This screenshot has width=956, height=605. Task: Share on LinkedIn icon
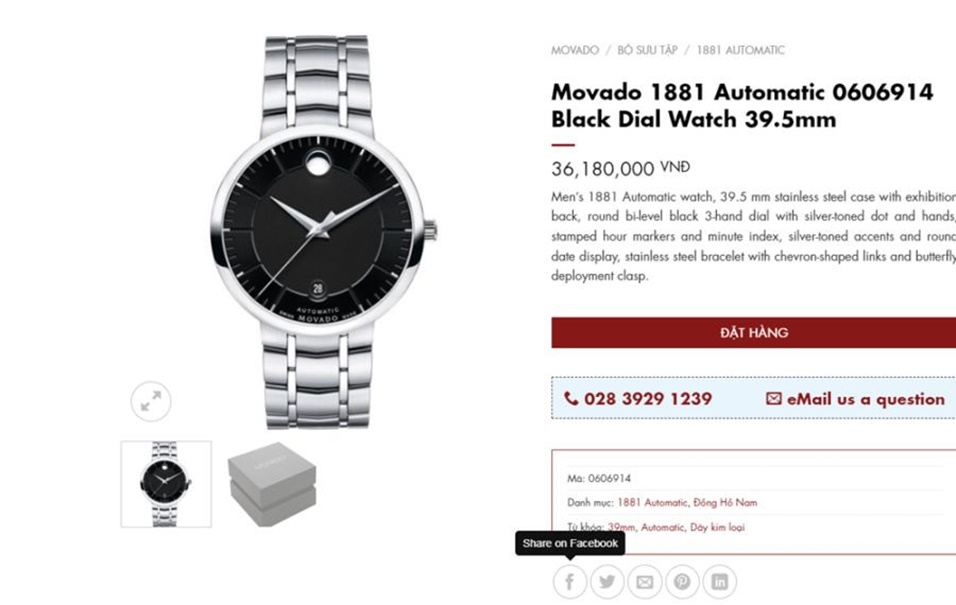click(719, 582)
